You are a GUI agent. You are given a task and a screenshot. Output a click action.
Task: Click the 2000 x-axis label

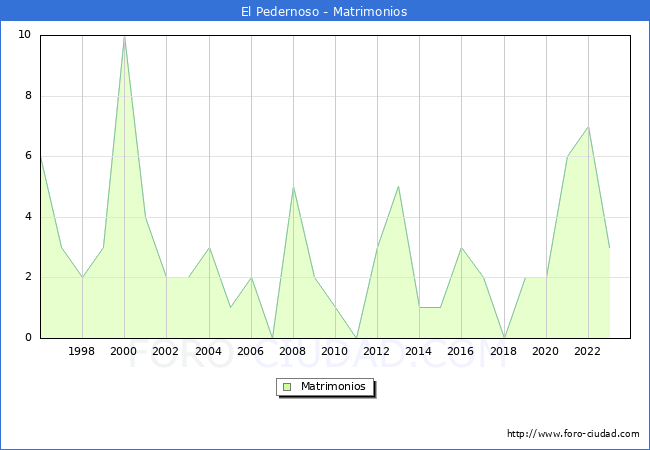click(x=124, y=351)
